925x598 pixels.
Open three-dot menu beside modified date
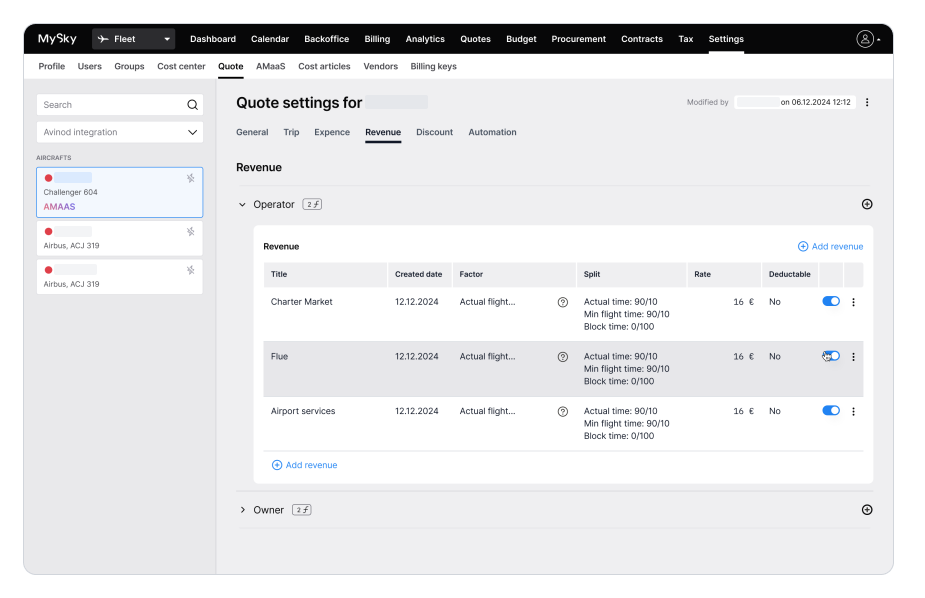867,102
